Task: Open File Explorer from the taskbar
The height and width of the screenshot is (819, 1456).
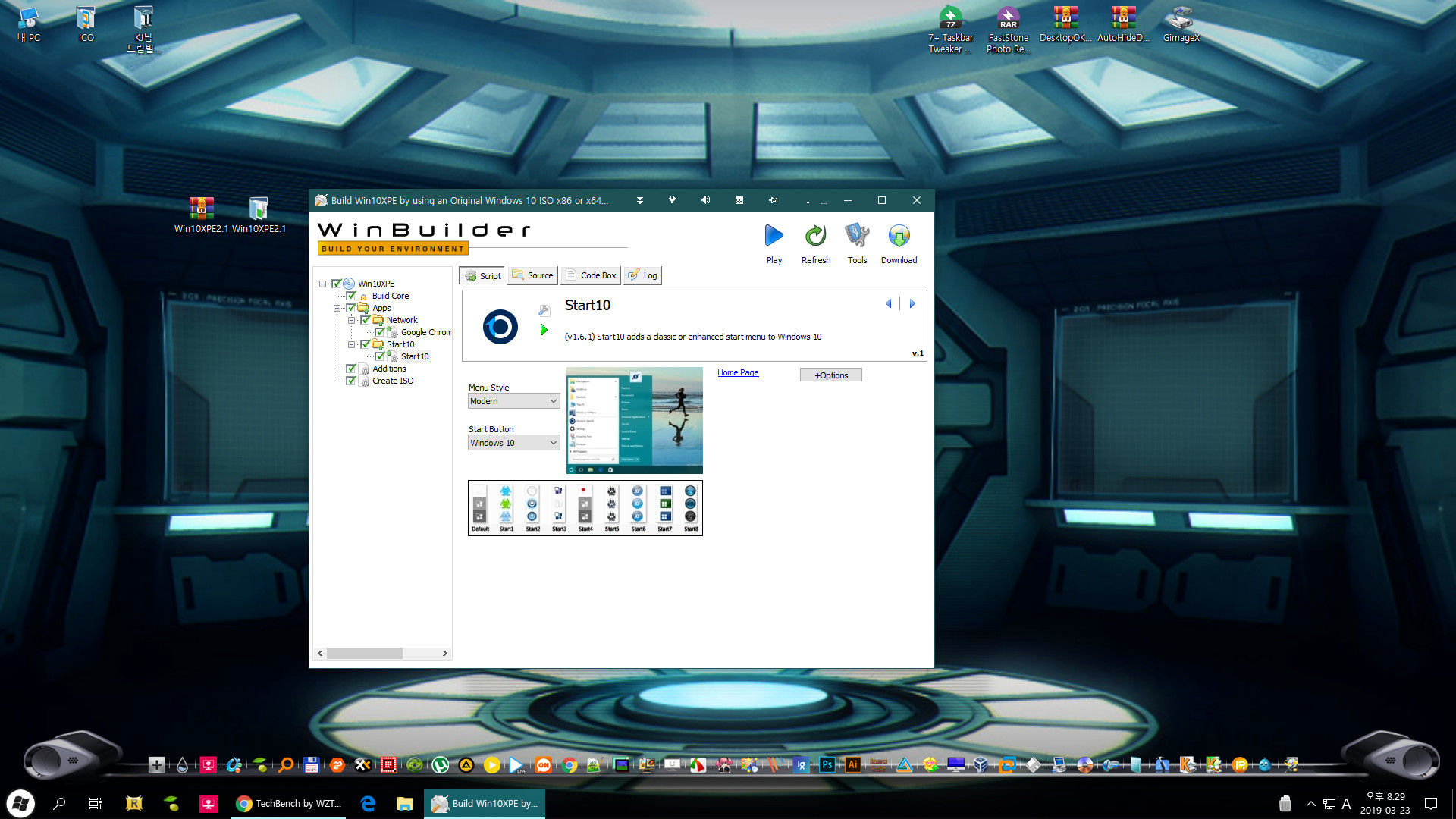Action: (404, 804)
